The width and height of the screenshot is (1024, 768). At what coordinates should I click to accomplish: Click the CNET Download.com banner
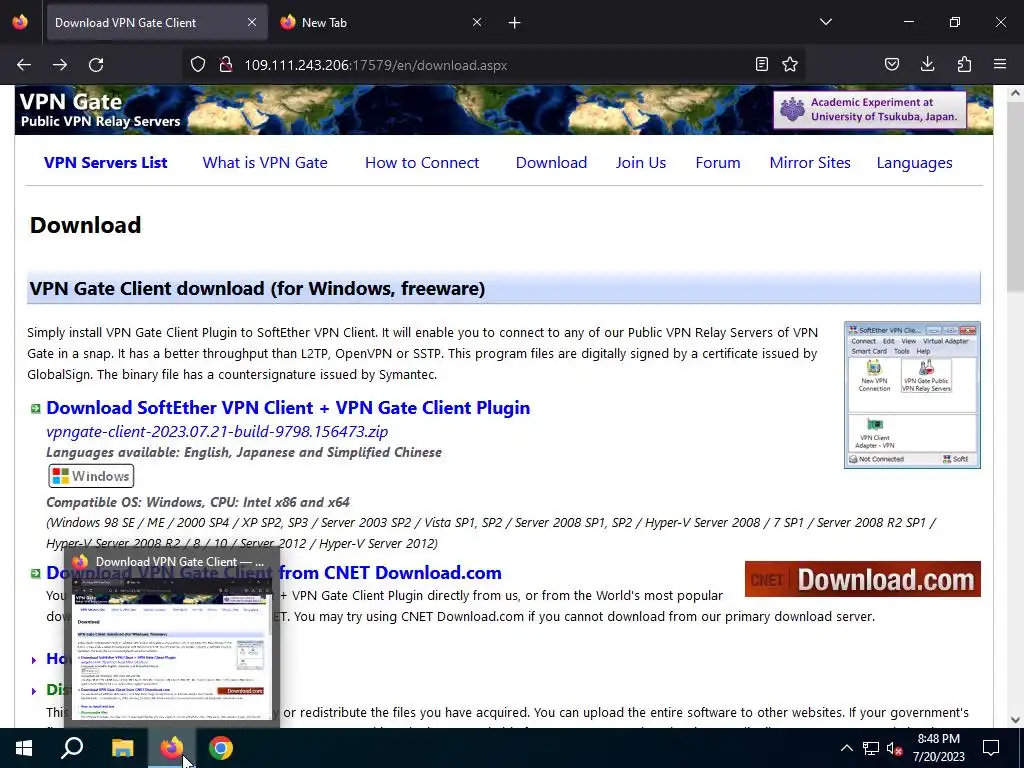pos(863,579)
